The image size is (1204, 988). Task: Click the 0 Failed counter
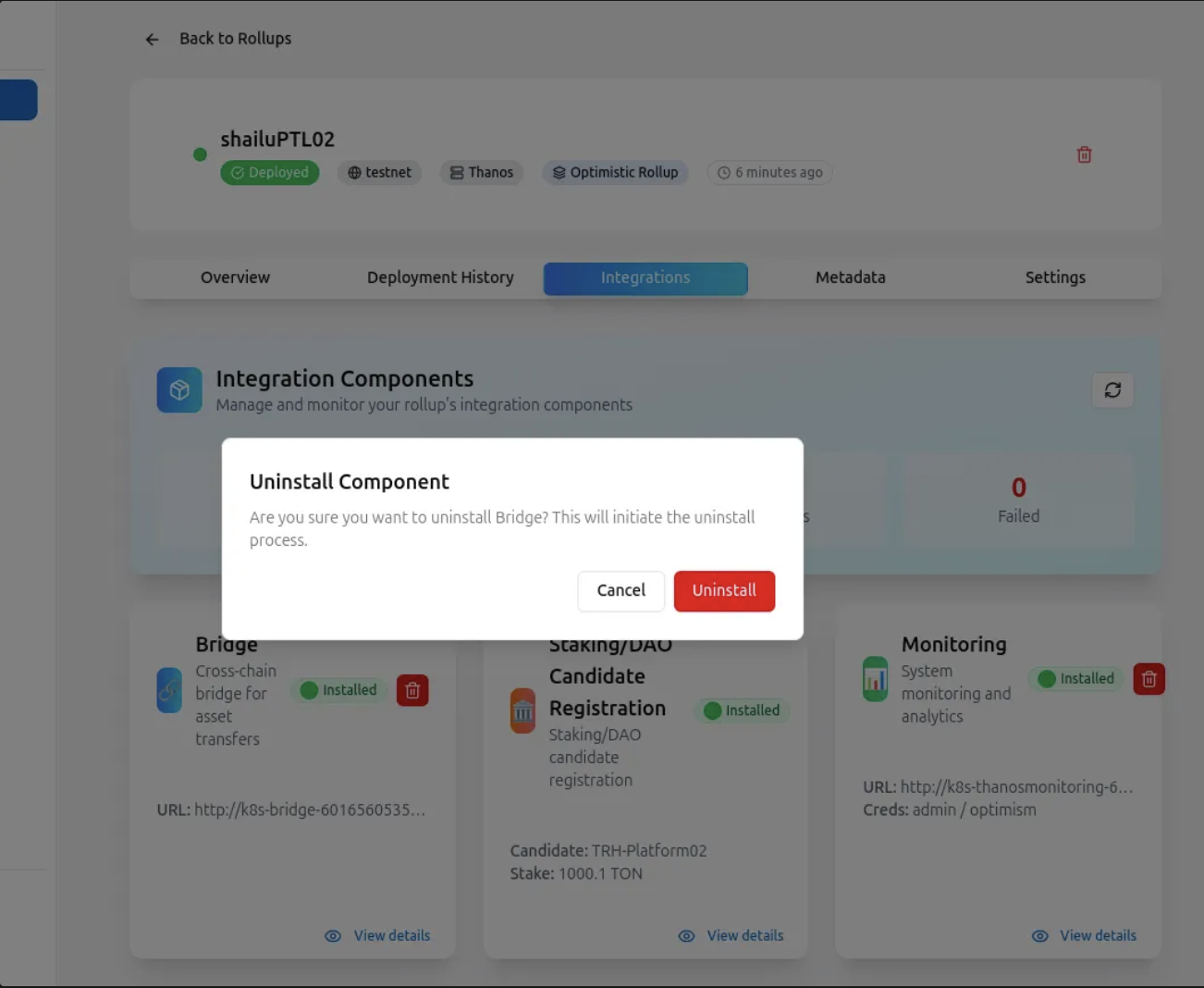[x=1018, y=500]
